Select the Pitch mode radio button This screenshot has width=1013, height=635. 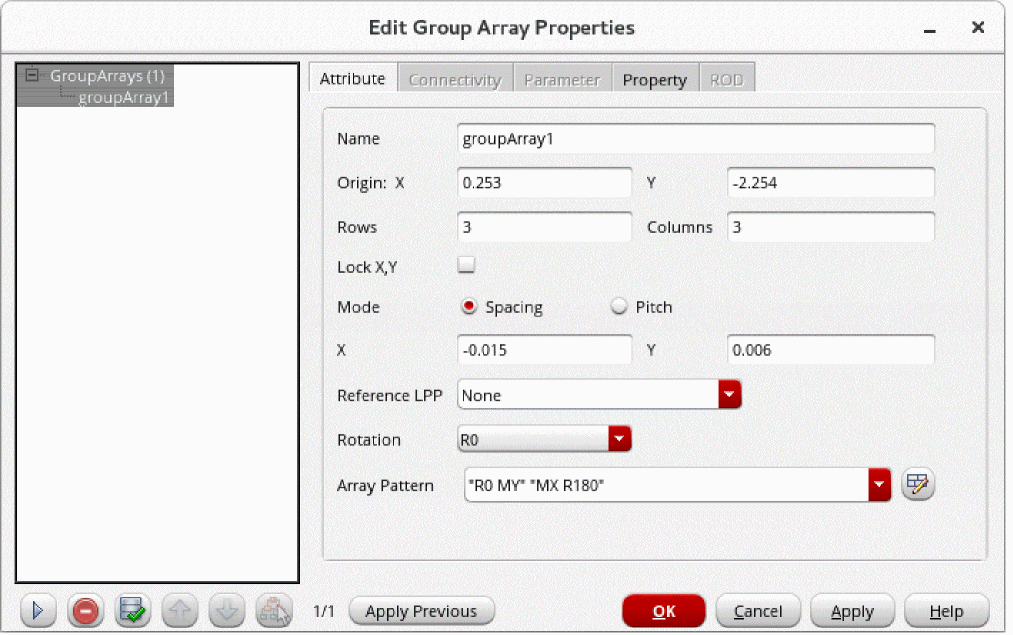pyautogui.click(x=618, y=307)
